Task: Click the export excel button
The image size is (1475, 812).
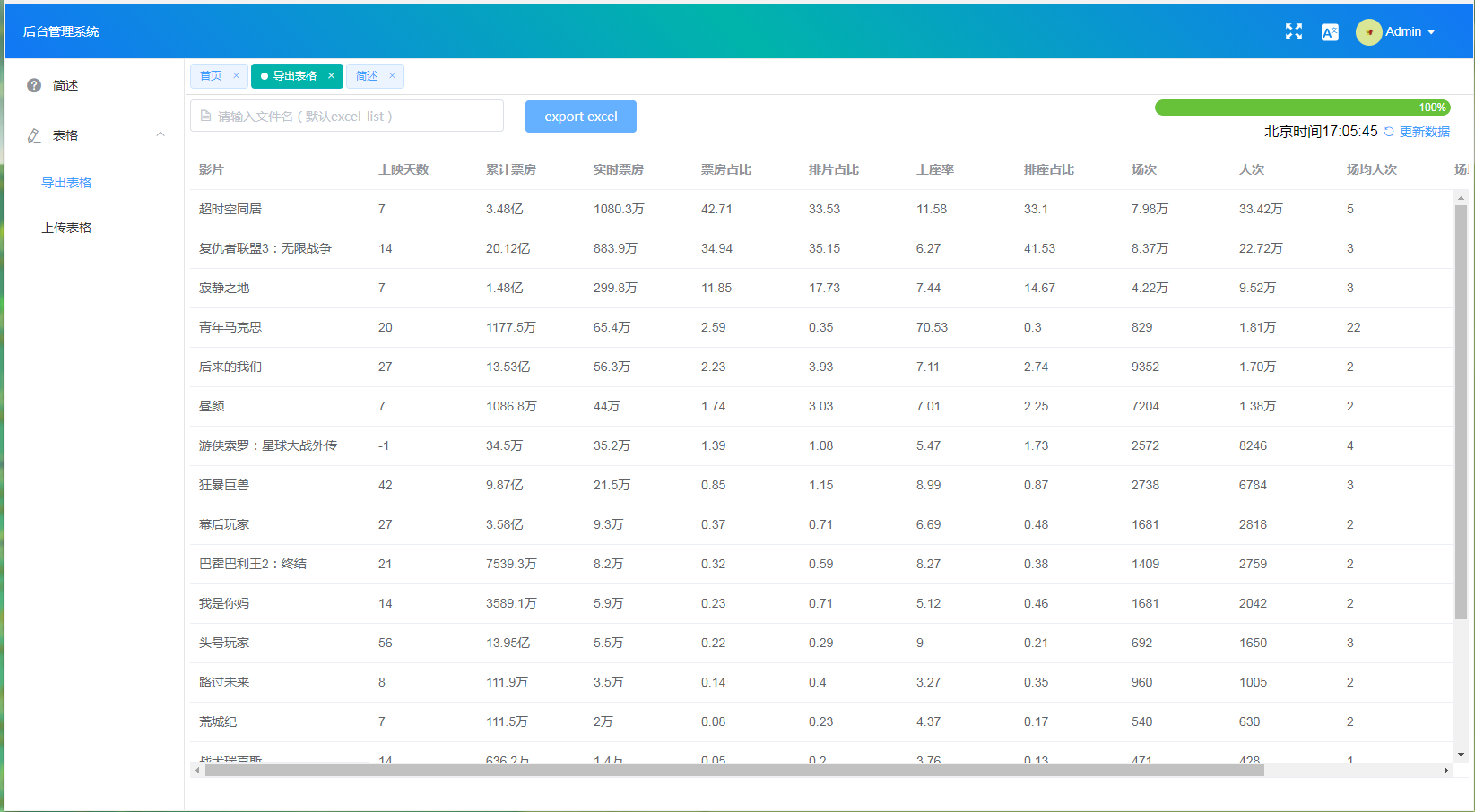Action: click(581, 117)
